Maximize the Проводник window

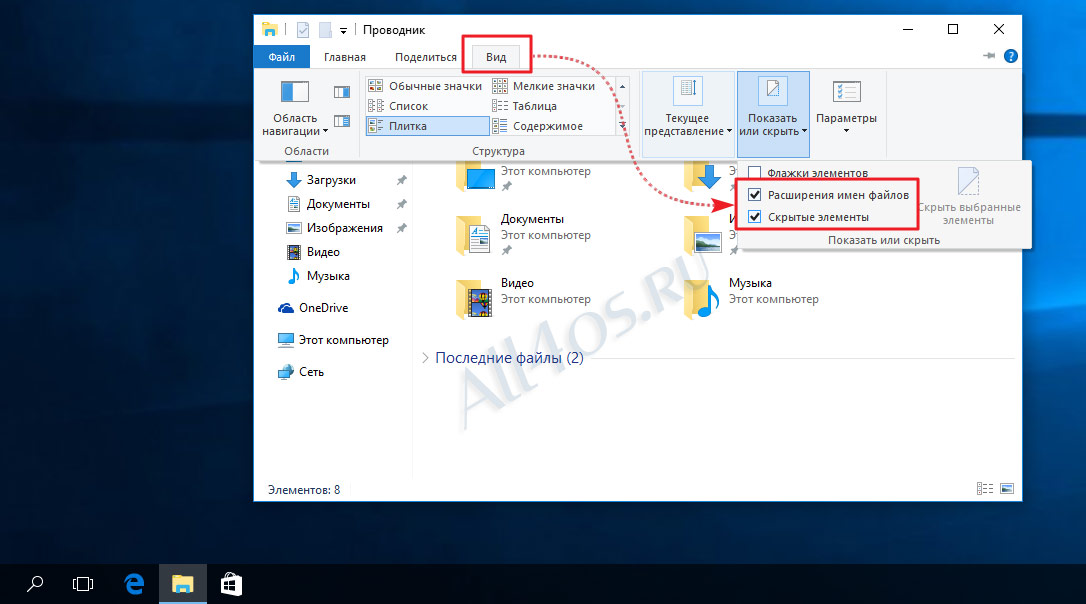point(953,29)
